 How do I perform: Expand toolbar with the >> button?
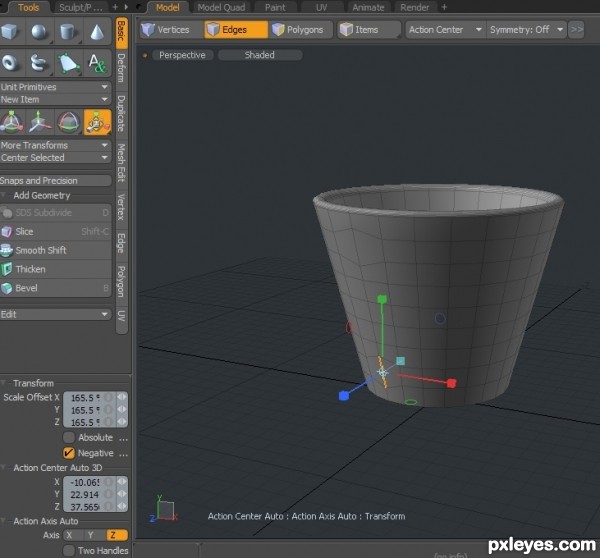tap(576, 29)
